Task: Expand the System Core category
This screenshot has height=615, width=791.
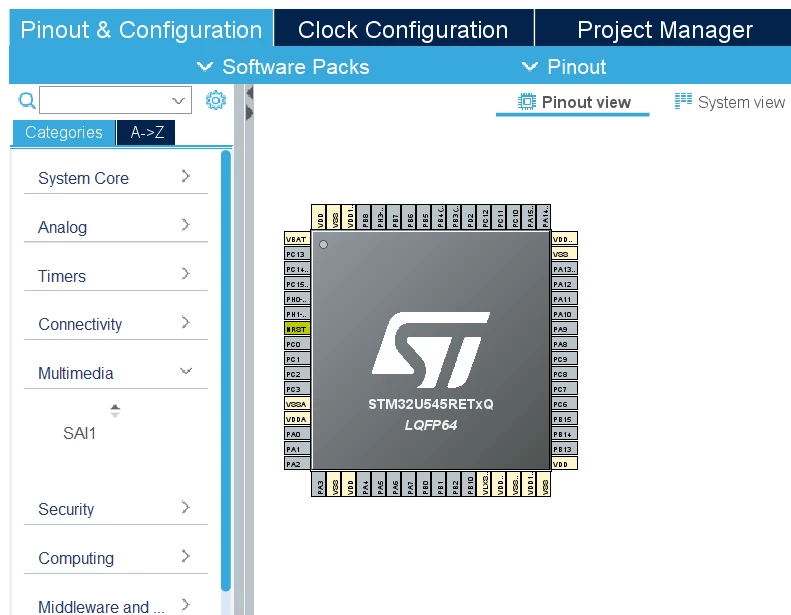Action: point(116,178)
